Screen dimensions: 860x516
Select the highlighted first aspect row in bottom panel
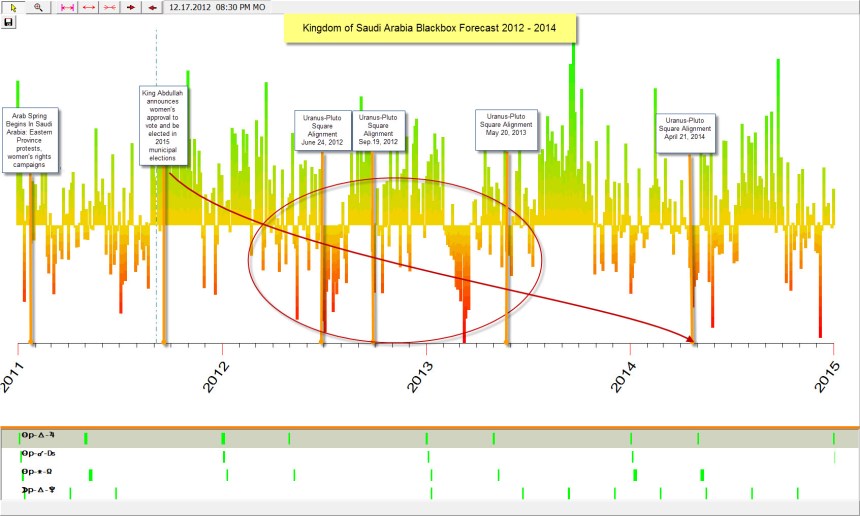tap(430, 438)
